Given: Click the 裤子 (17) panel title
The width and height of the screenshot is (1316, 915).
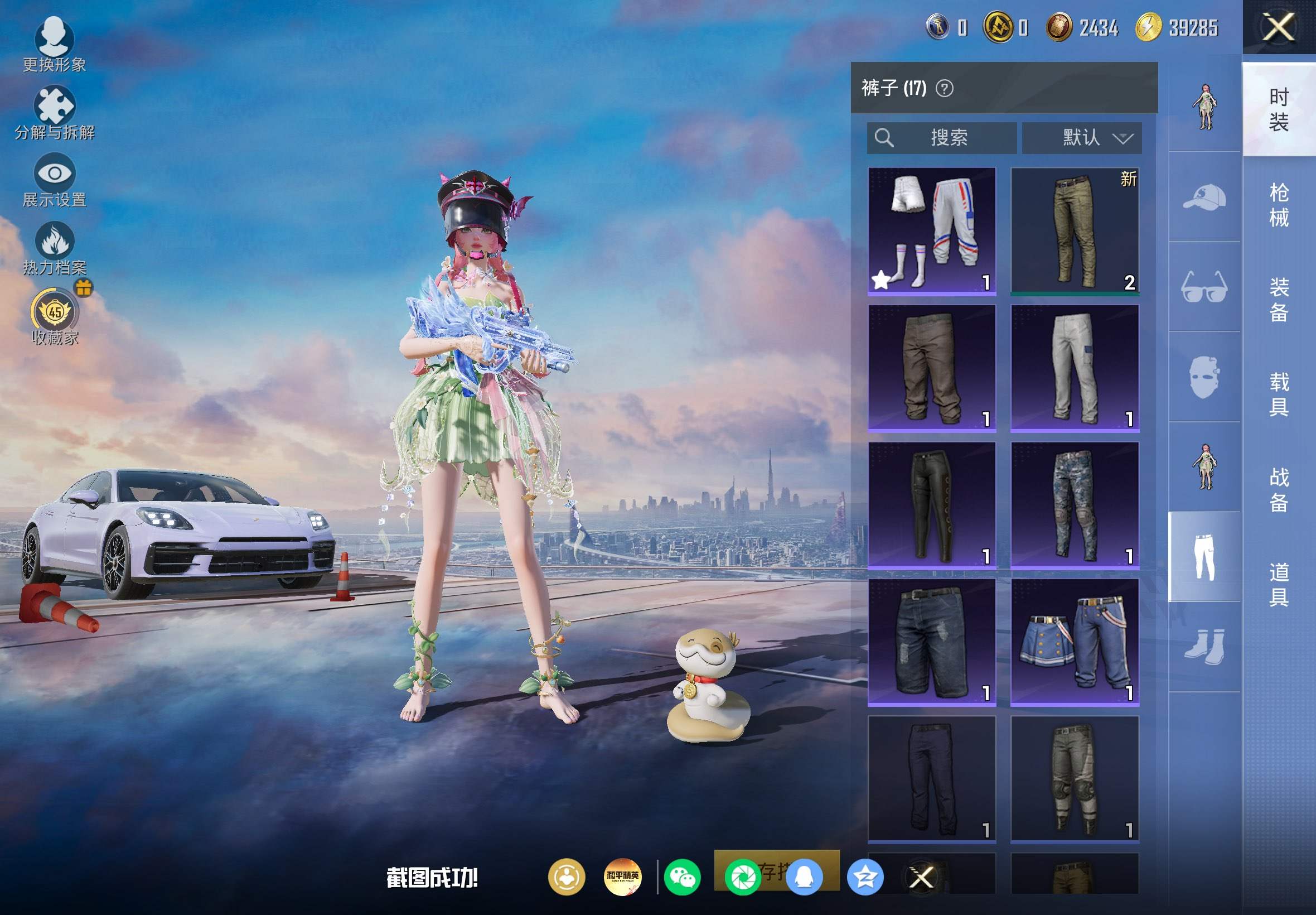Looking at the screenshot, I should click(894, 88).
